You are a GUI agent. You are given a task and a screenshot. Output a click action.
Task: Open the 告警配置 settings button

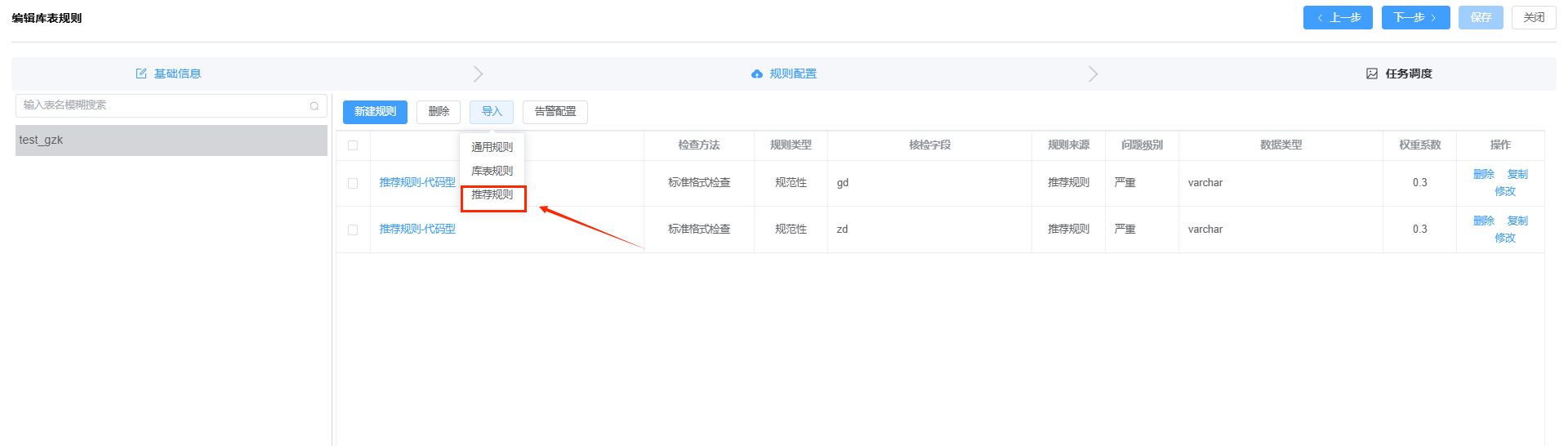(x=555, y=112)
